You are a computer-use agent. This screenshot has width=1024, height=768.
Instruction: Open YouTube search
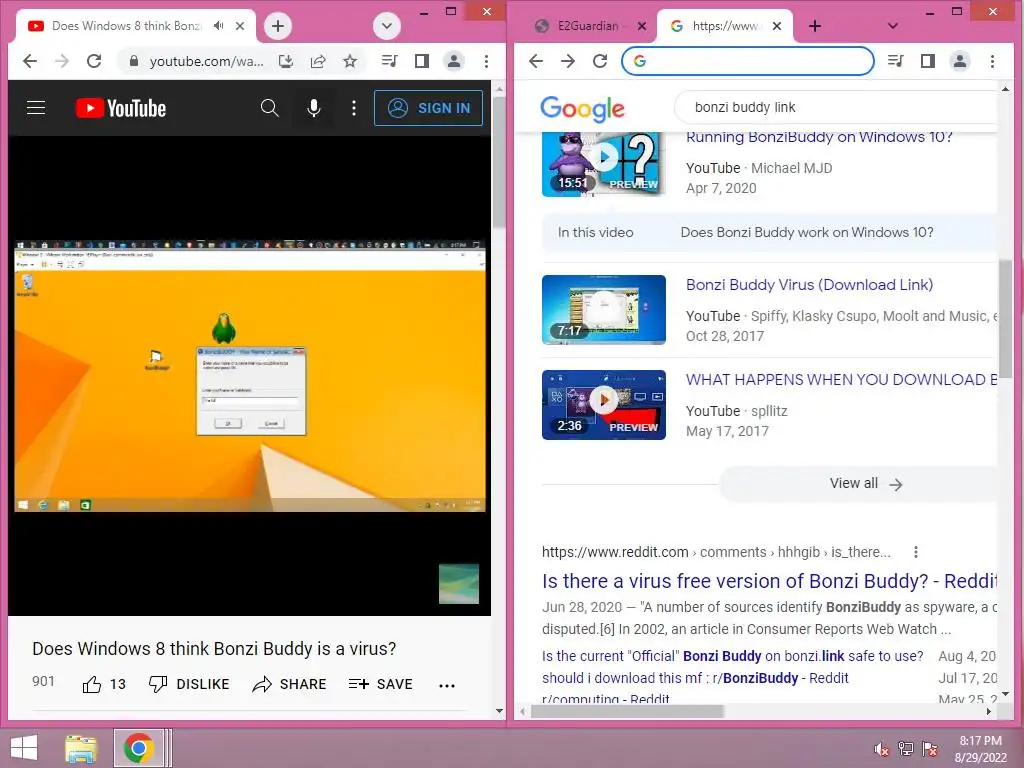click(269, 108)
